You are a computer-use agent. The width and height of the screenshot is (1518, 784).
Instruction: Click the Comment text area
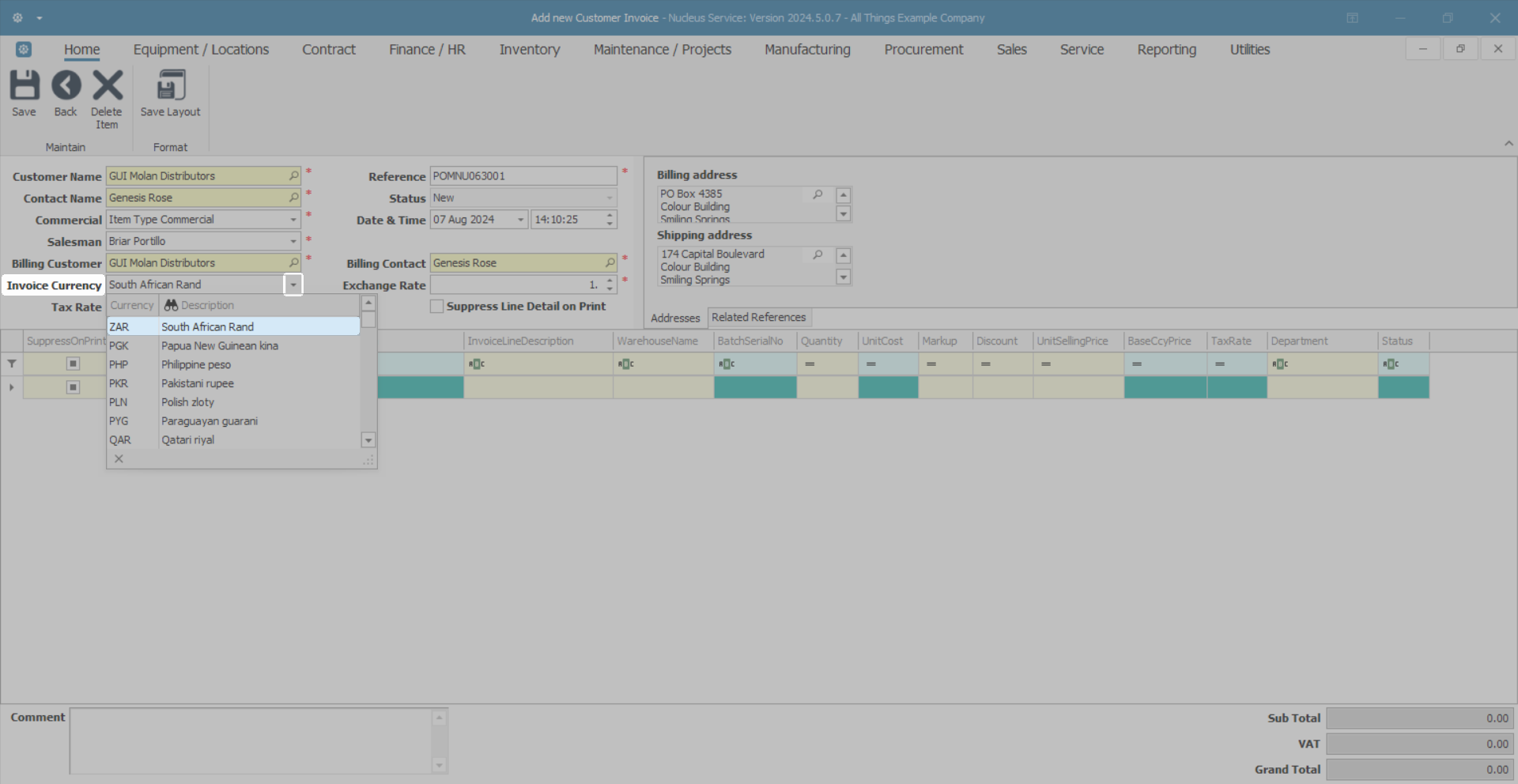pos(251,741)
